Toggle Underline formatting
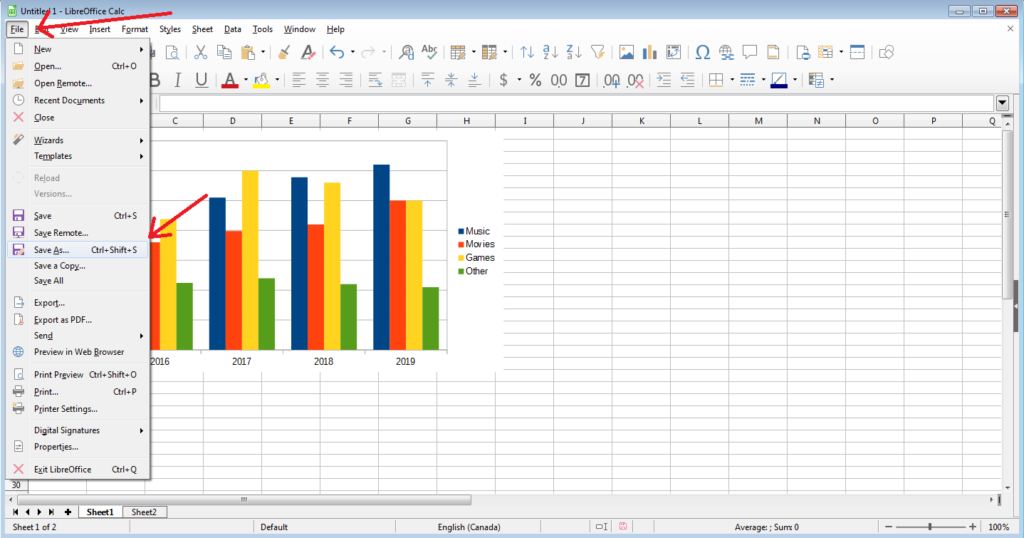1024x538 pixels. [201, 80]
